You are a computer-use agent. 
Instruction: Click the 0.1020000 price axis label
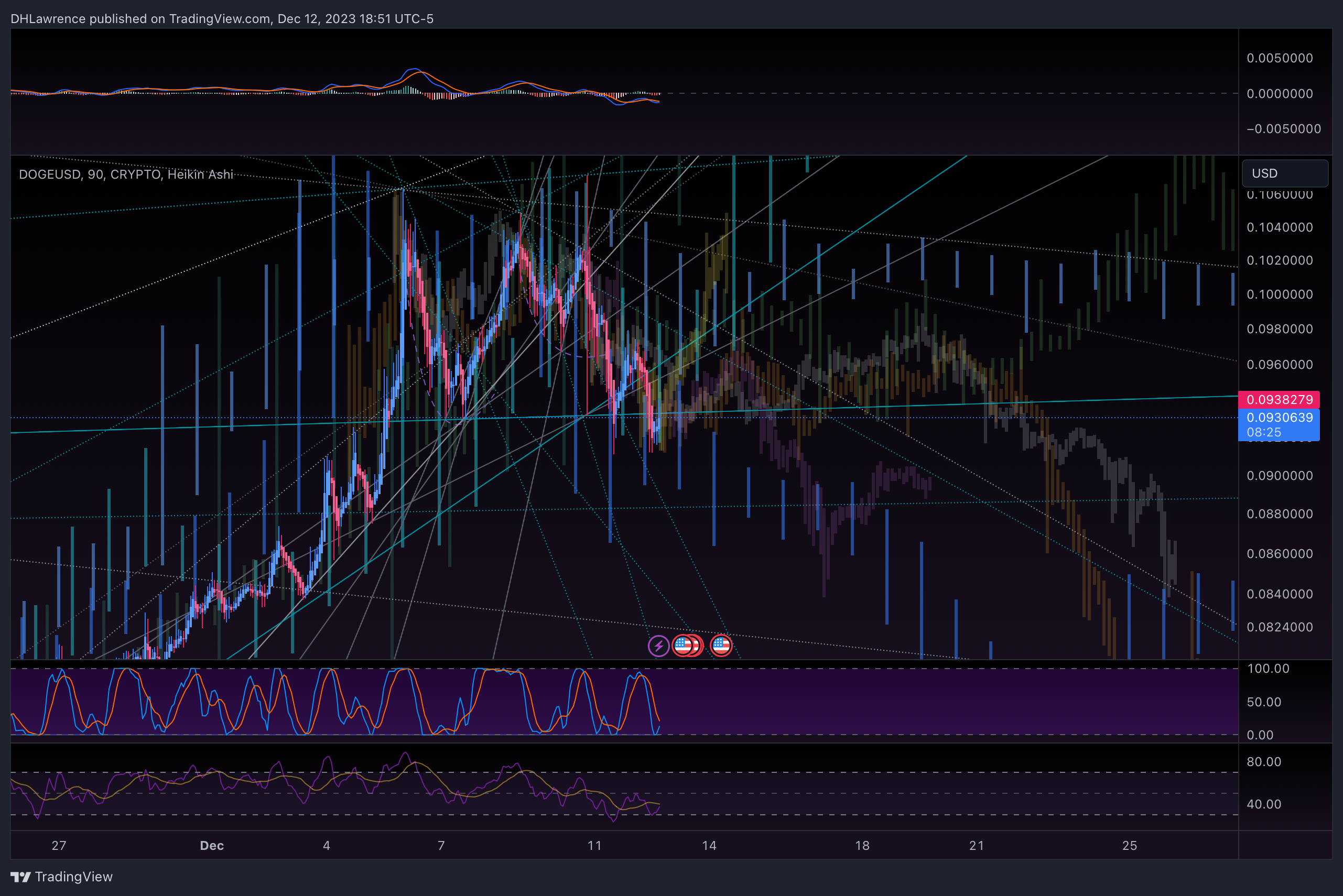pyautogui.click(x=1280, y=260)
